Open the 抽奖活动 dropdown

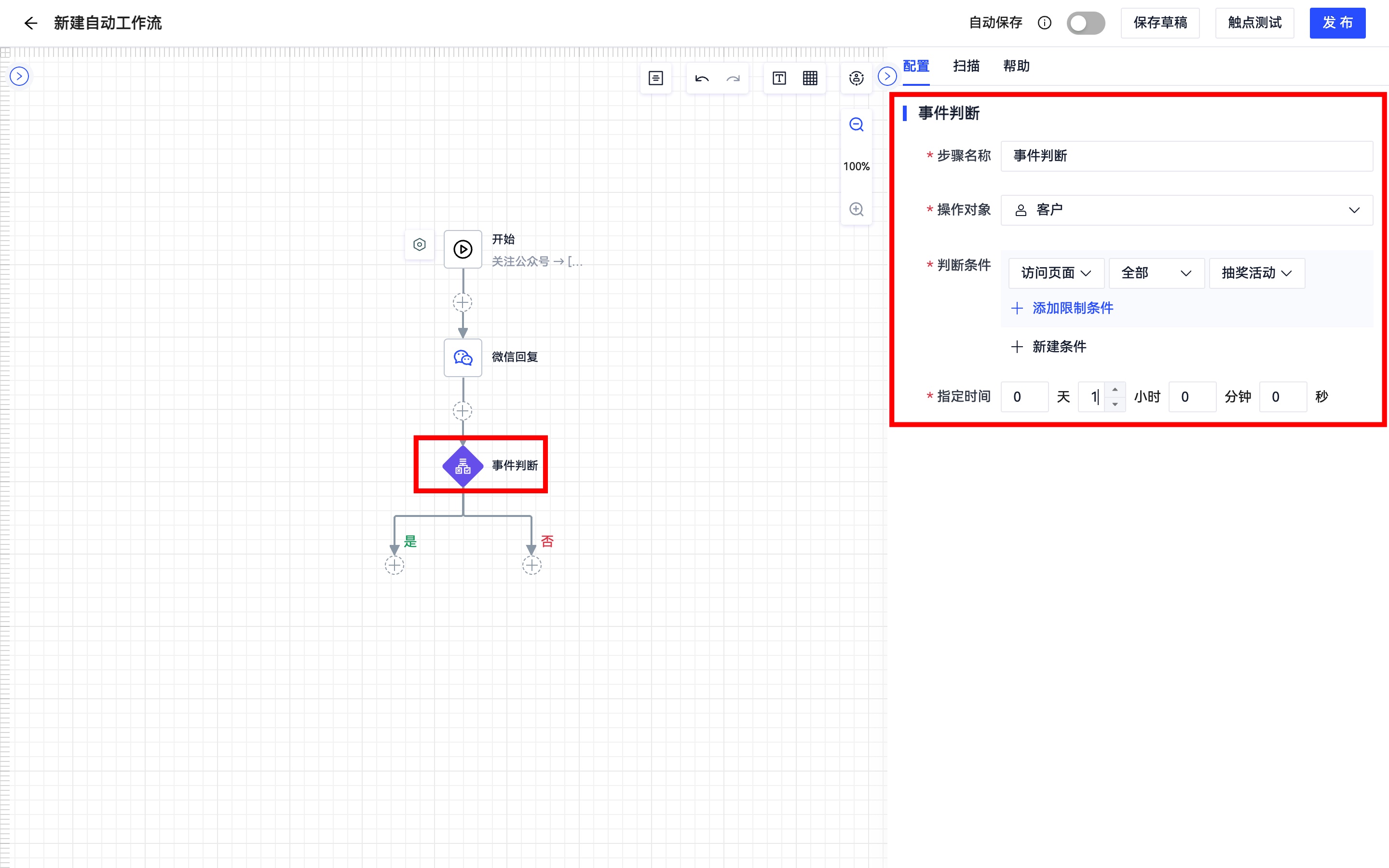pos(1256,273)
